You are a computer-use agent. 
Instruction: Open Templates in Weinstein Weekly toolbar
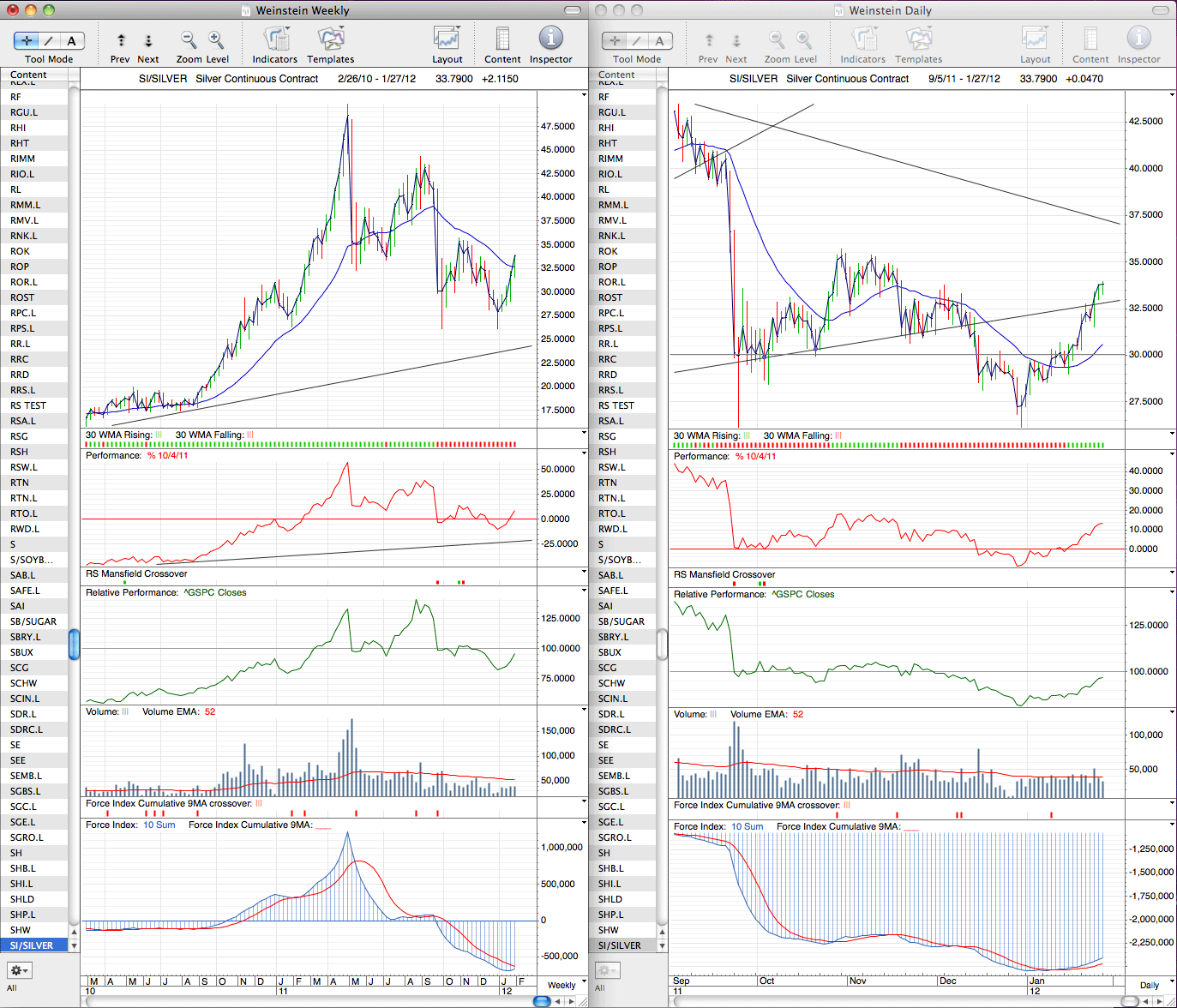point(331,39)
